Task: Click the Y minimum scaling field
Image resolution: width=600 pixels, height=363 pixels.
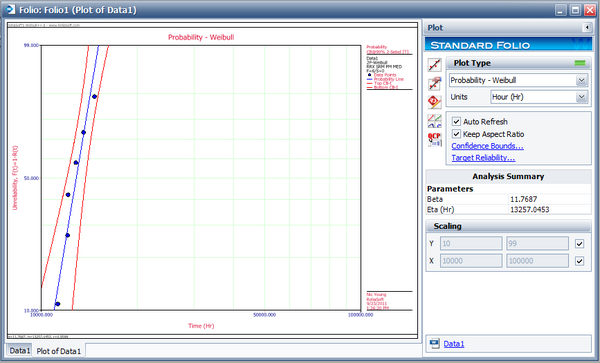Action: [471, 244]
